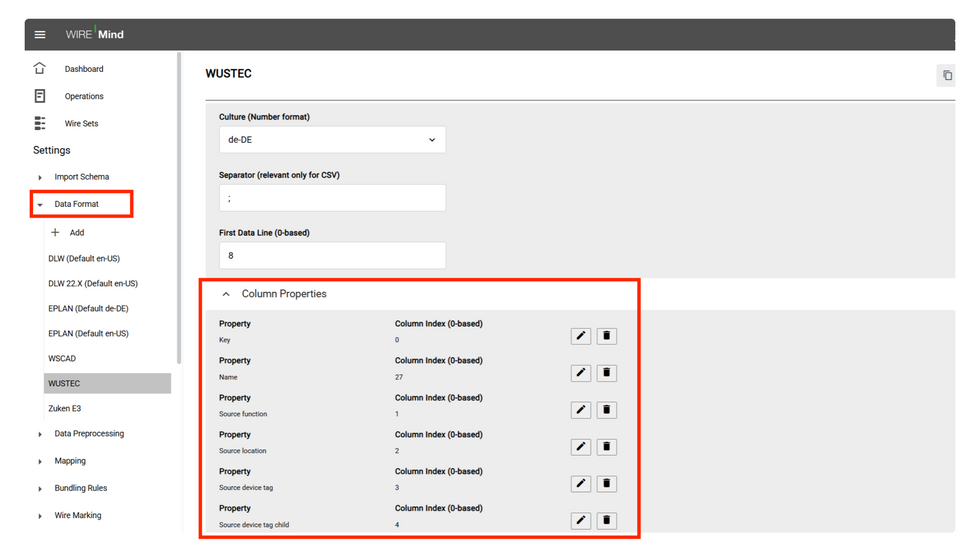The image size is (980, 552).
Task: Open the Culture de-DE dropdown
Action: point(332,139)
